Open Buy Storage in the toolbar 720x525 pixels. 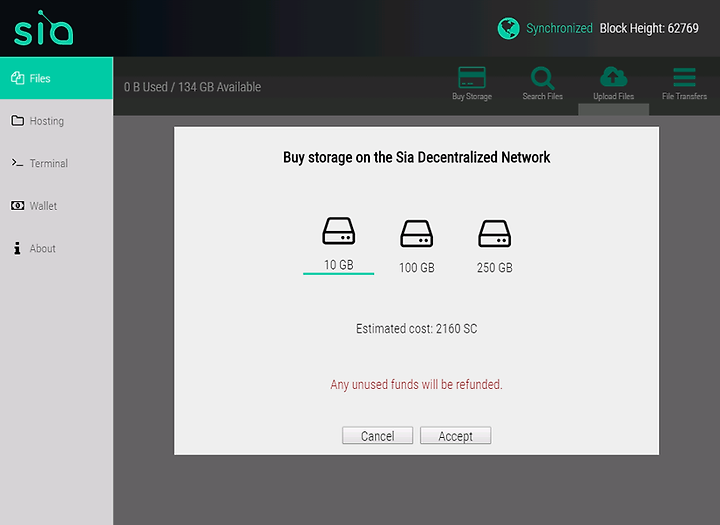tap(472, 83)
